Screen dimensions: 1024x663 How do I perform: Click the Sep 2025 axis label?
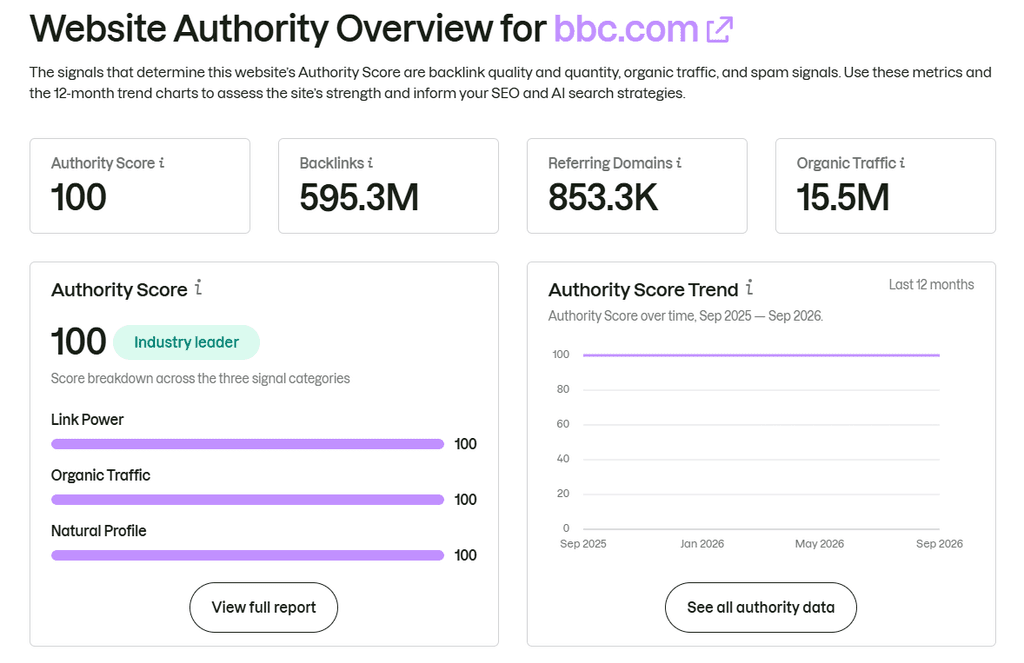click(x=583, y=543)
